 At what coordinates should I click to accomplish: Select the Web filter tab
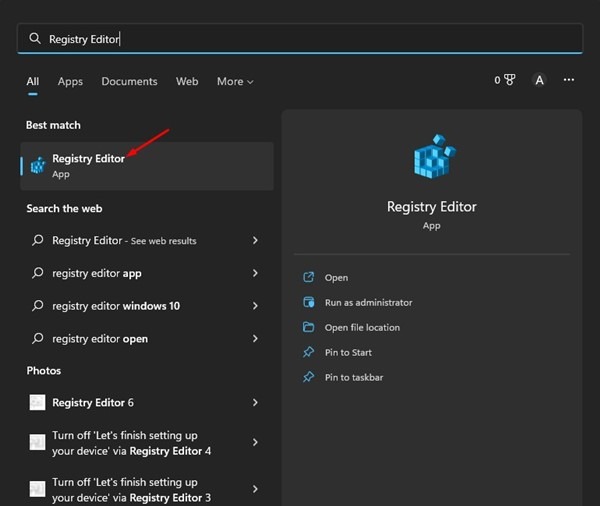(187, 81)
